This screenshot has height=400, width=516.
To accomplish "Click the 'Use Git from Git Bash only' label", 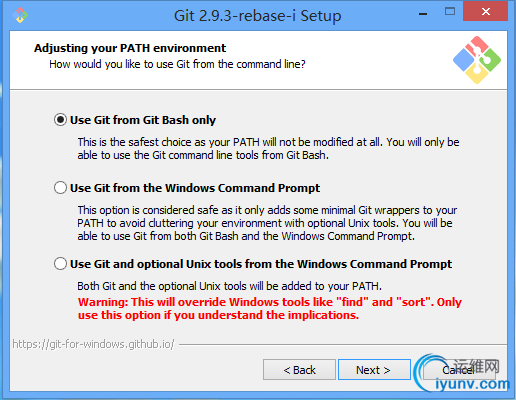I will [143, 120].
